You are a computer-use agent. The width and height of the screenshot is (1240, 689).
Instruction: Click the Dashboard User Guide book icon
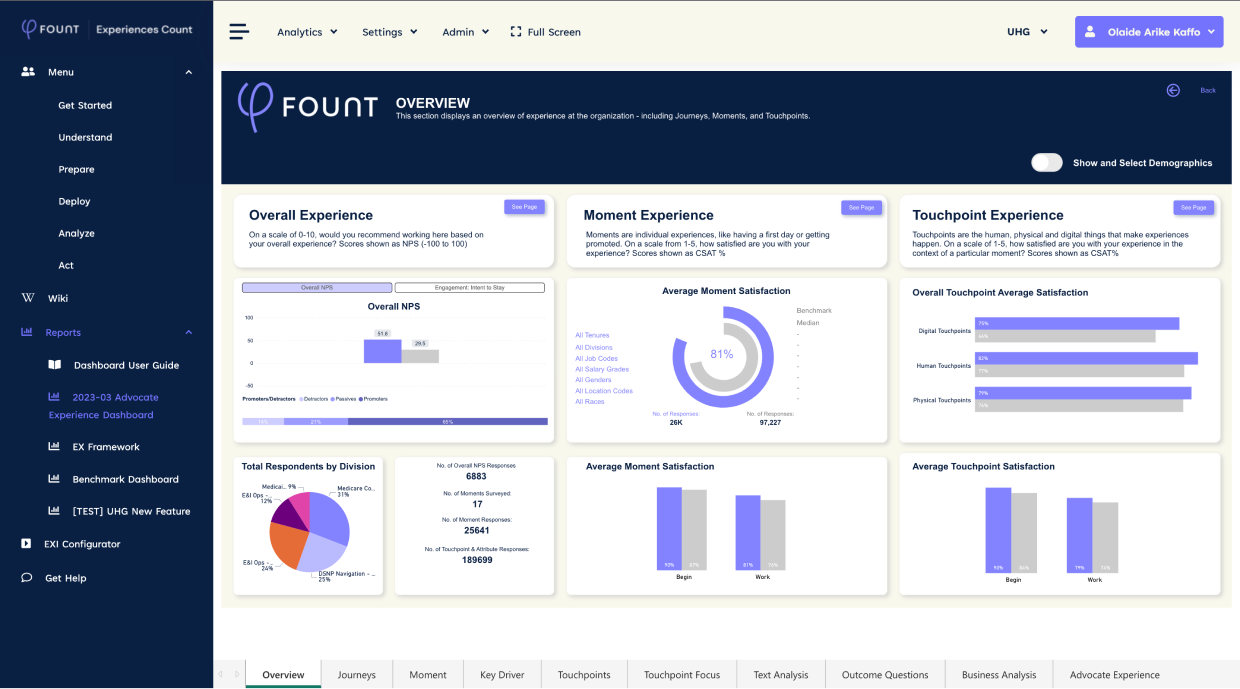55,365
